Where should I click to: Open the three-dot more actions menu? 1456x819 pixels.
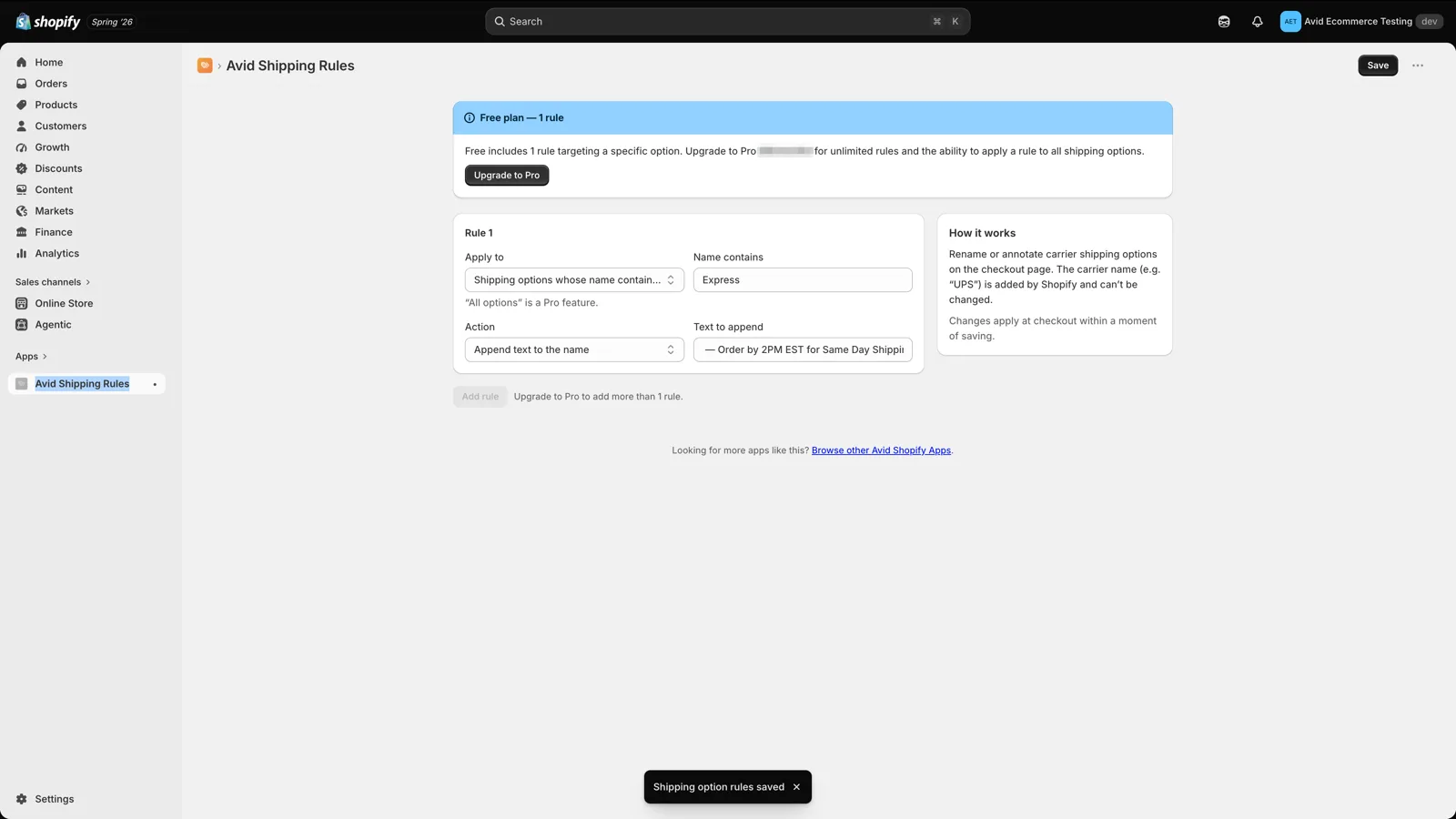[1418, 66]
